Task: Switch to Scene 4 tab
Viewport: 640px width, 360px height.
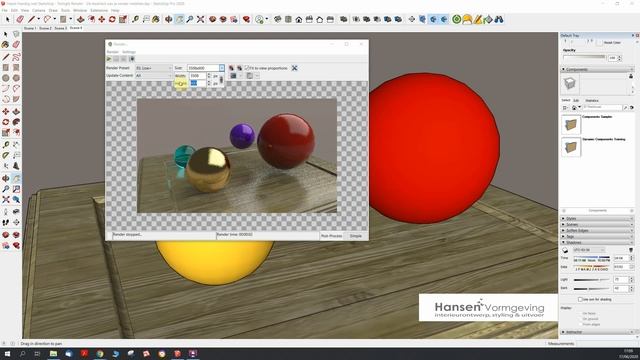Action: (76, 28)
